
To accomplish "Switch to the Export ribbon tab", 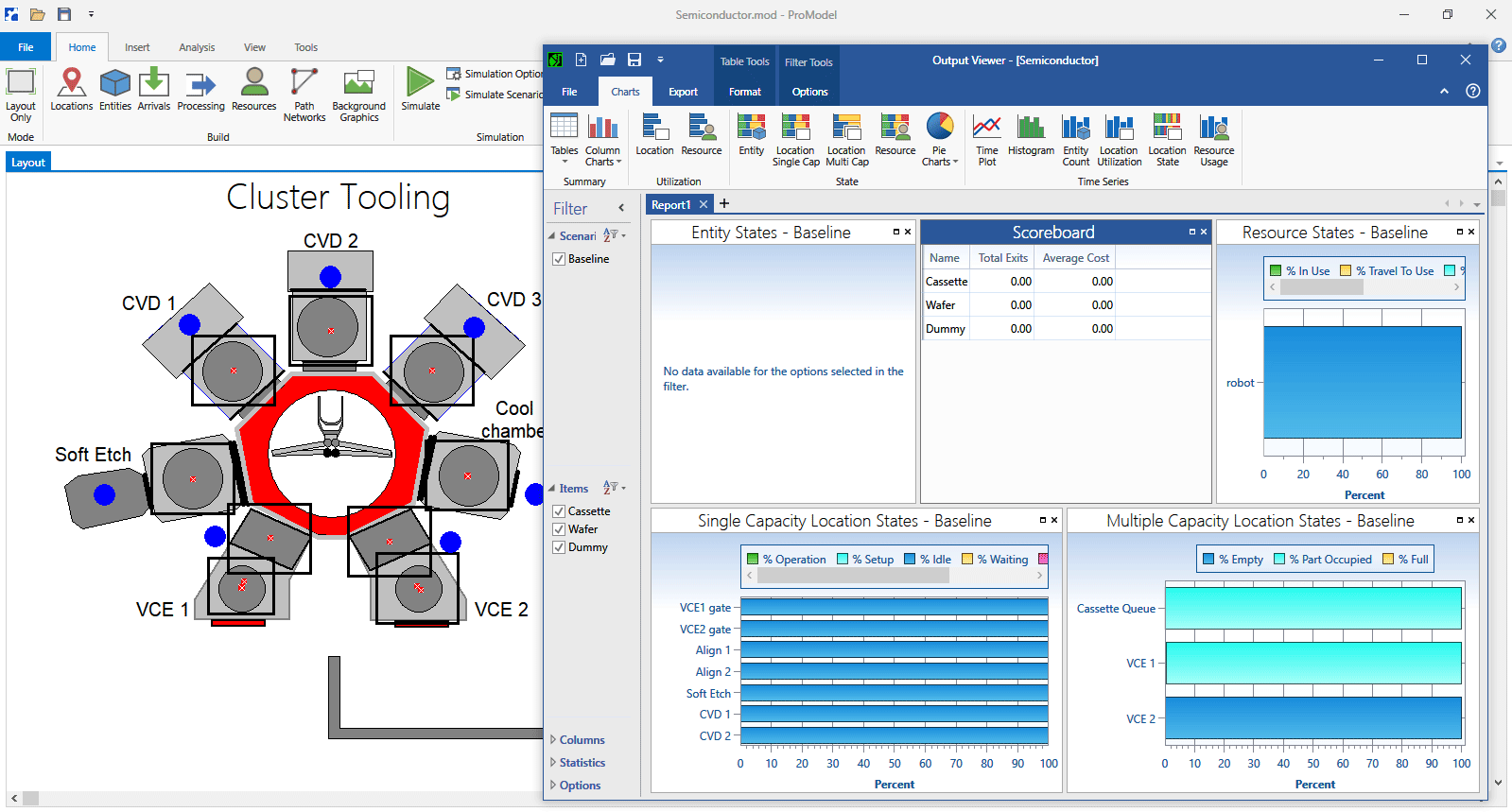I will click(x=683, y=92).
